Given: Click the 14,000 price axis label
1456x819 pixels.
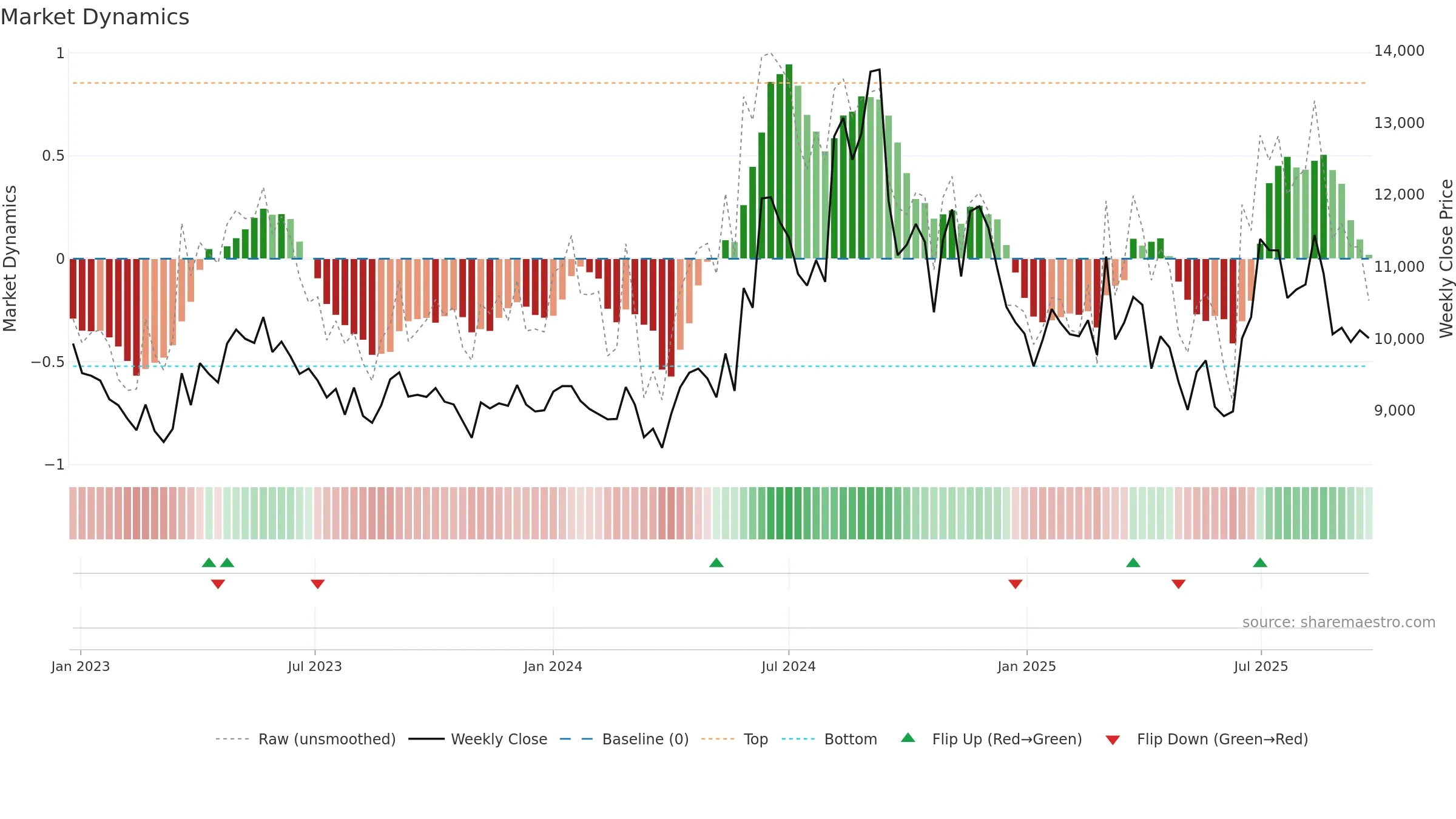Looking at the screenshot, I should pyautogui.click(x=1399, y=51).
